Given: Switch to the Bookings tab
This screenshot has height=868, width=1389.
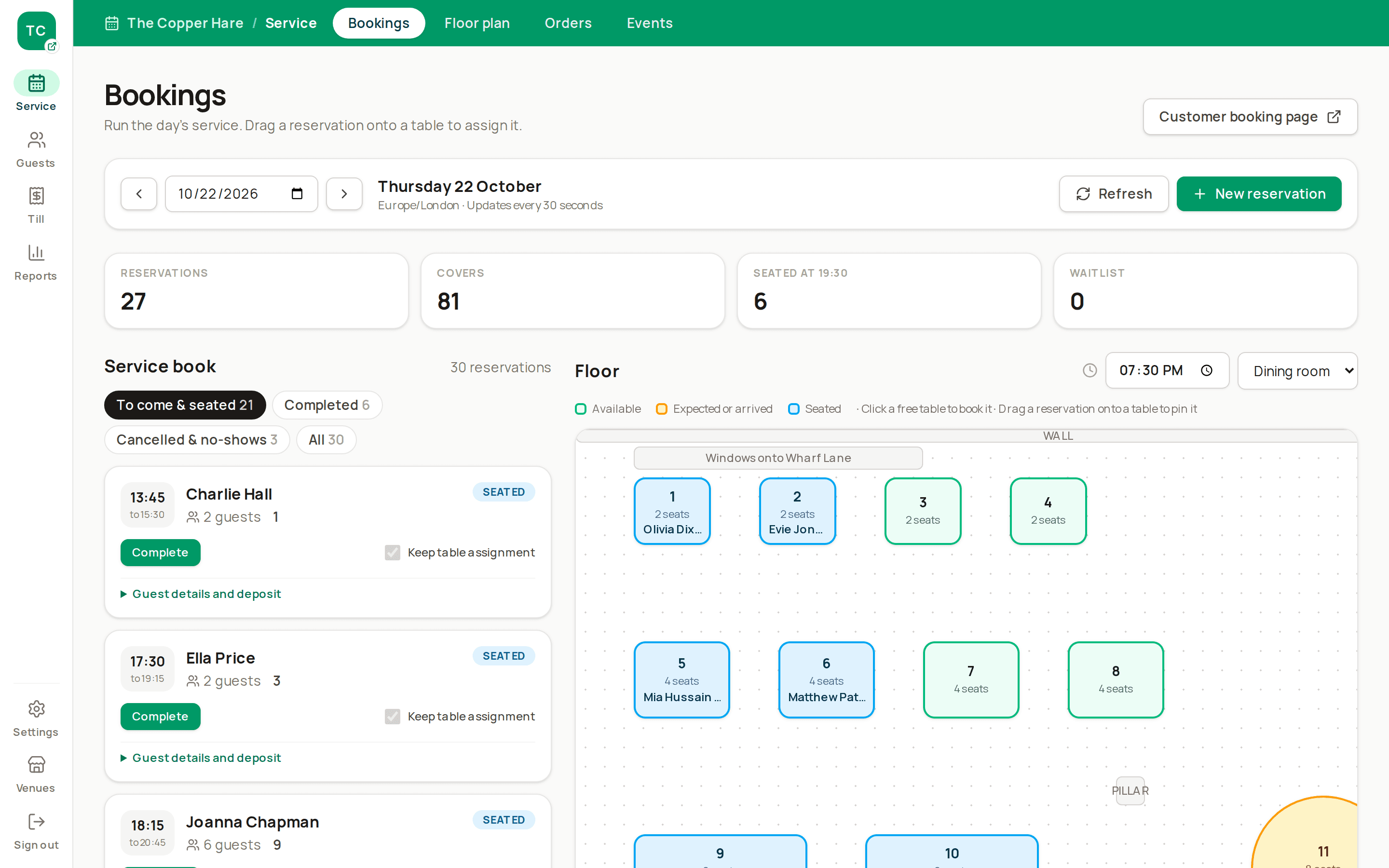Looking at the screenshot, I should point(379,23).
